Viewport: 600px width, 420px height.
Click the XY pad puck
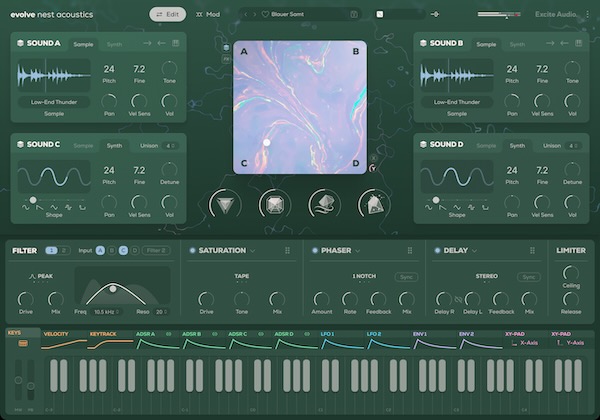(267, 143)
